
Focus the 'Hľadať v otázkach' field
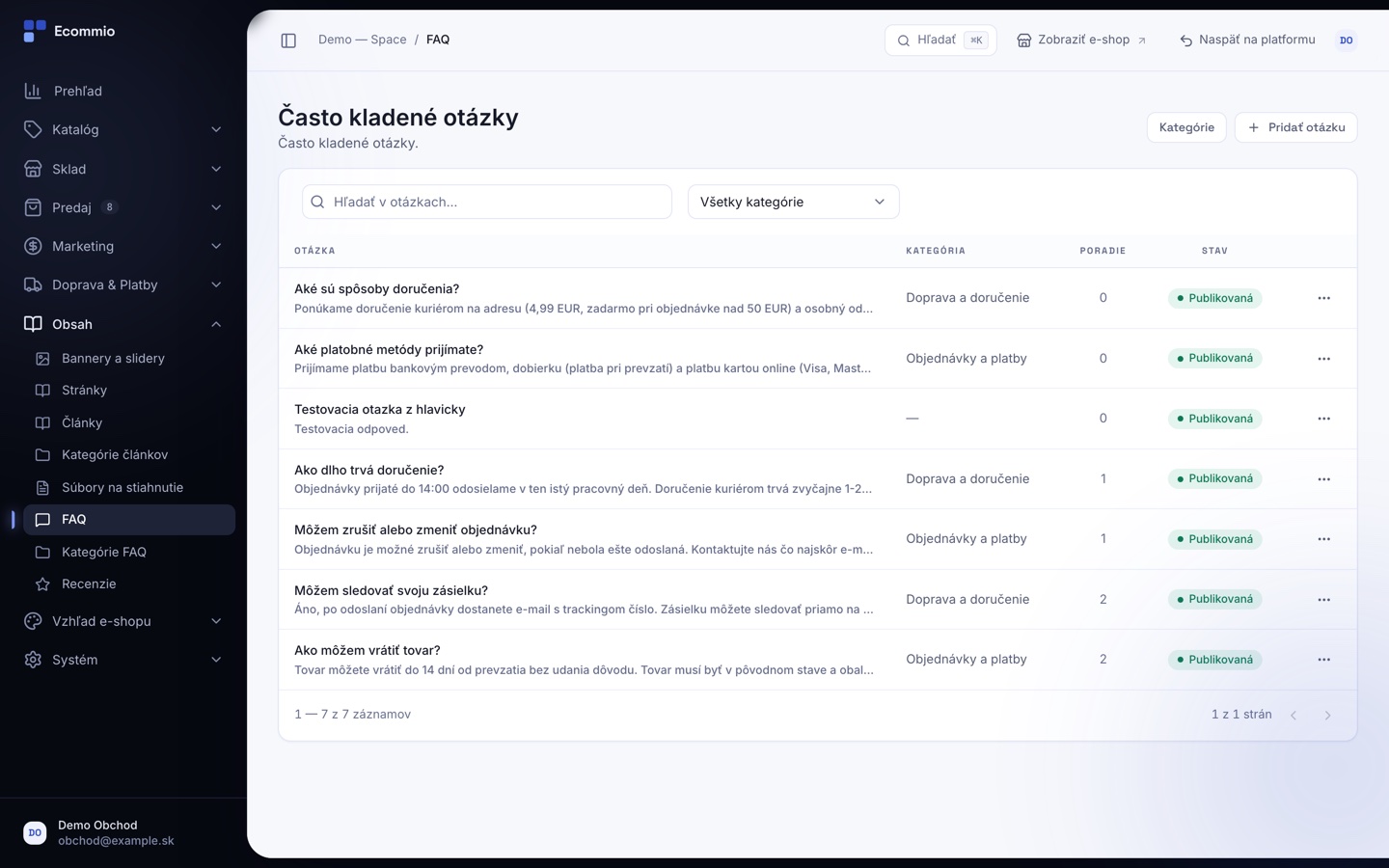tap(487, 202)
